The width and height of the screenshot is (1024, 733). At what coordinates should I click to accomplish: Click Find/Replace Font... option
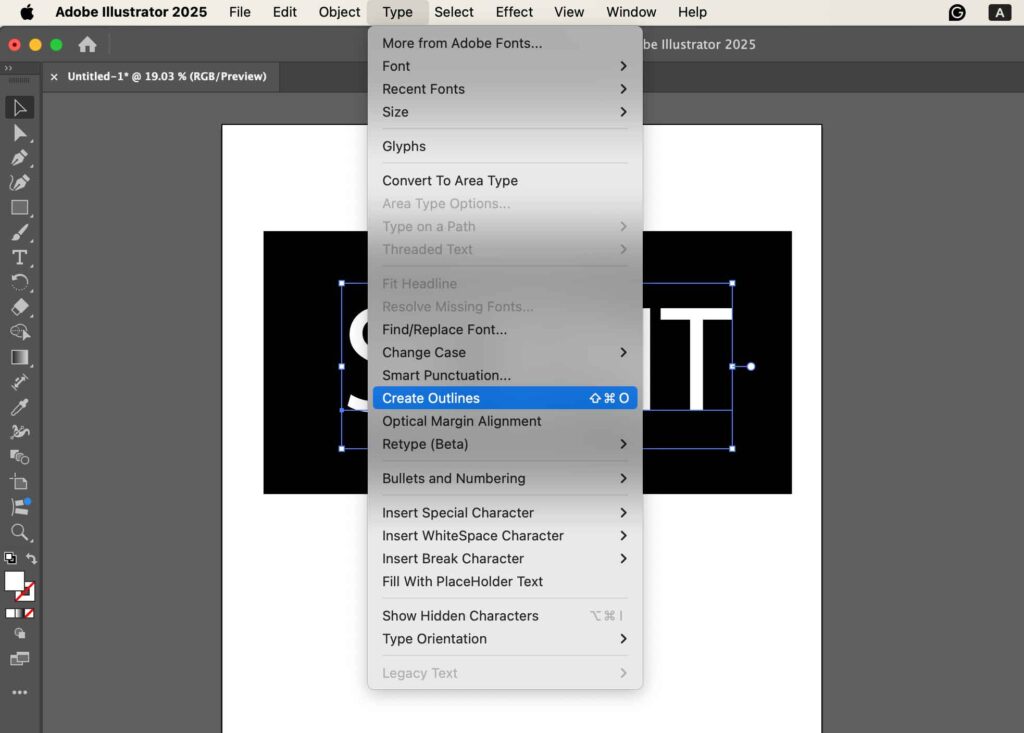click(x=444, y=330)
